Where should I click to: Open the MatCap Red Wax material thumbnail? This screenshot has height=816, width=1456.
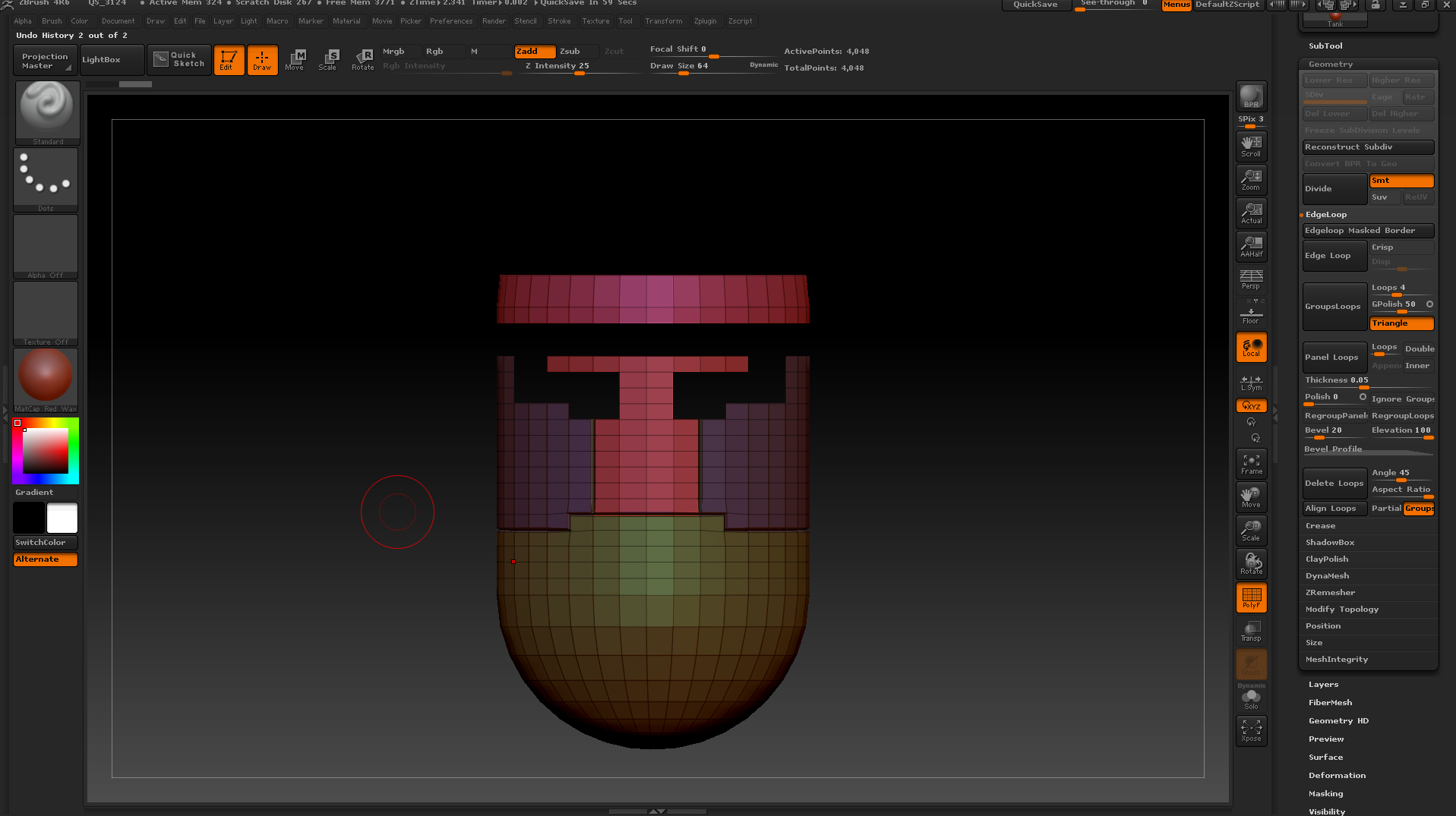click(46, 380)
